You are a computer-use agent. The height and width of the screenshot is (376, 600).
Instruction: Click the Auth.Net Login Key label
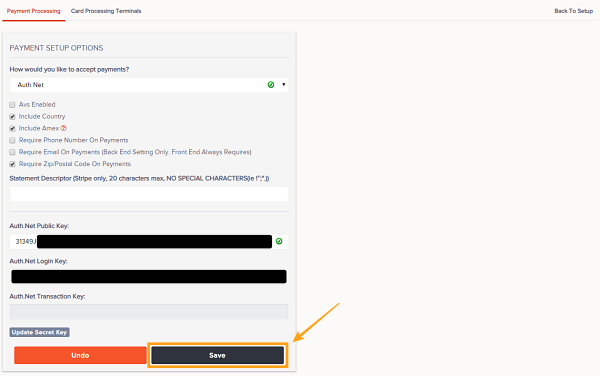38,261
